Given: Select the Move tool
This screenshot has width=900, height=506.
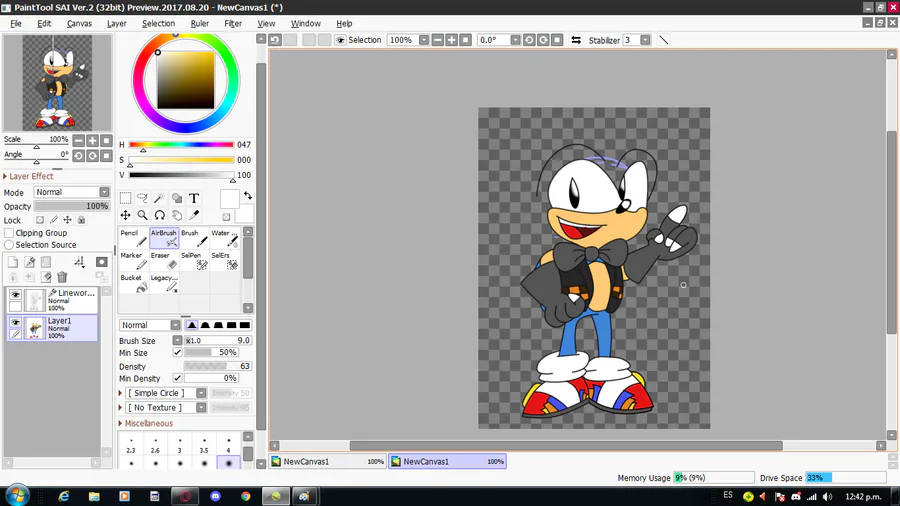Looking at the screenshot, I should coord(125,216).
